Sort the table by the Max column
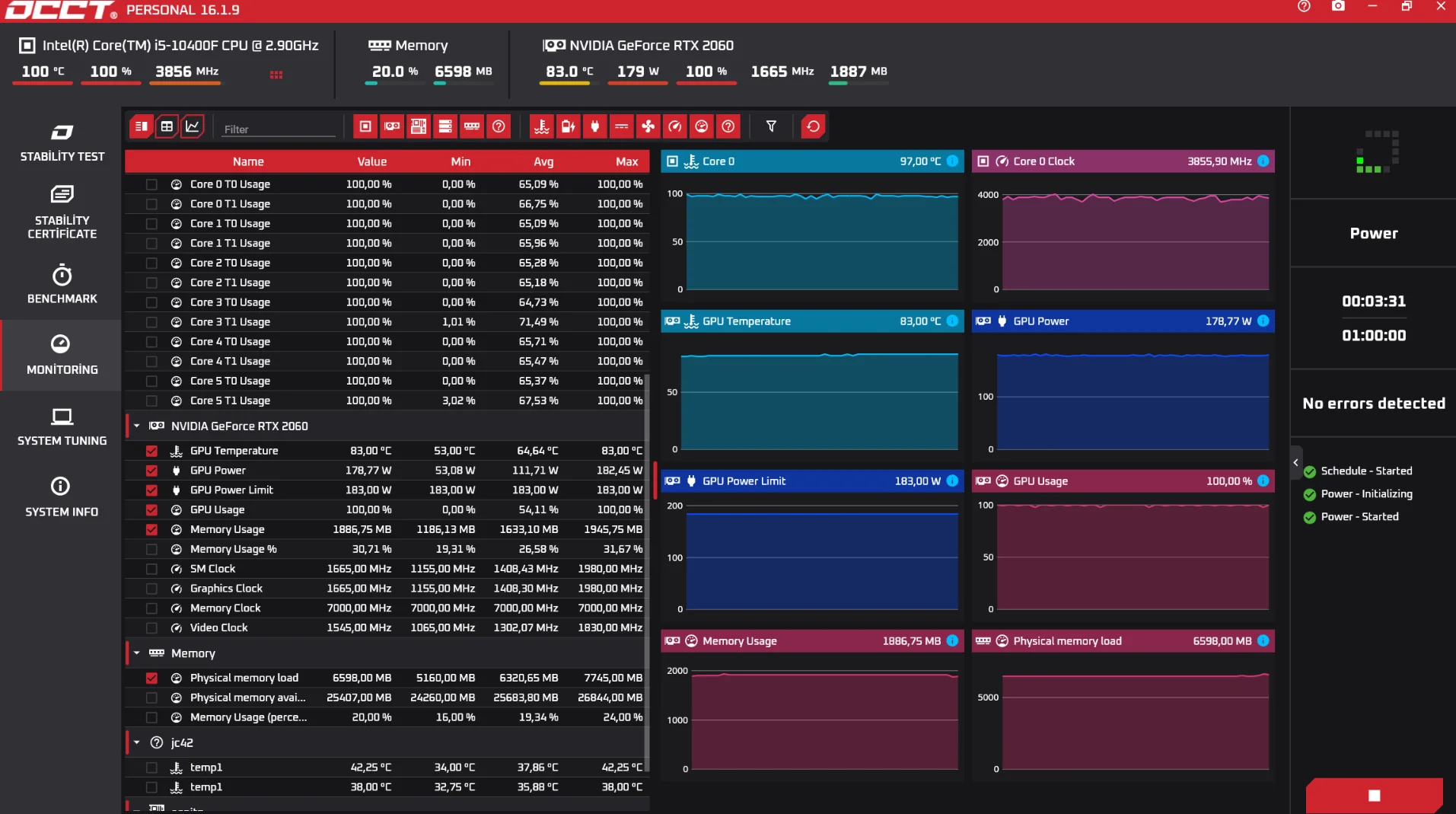This screenshot has height=814, width=1456. coord(626,161)
